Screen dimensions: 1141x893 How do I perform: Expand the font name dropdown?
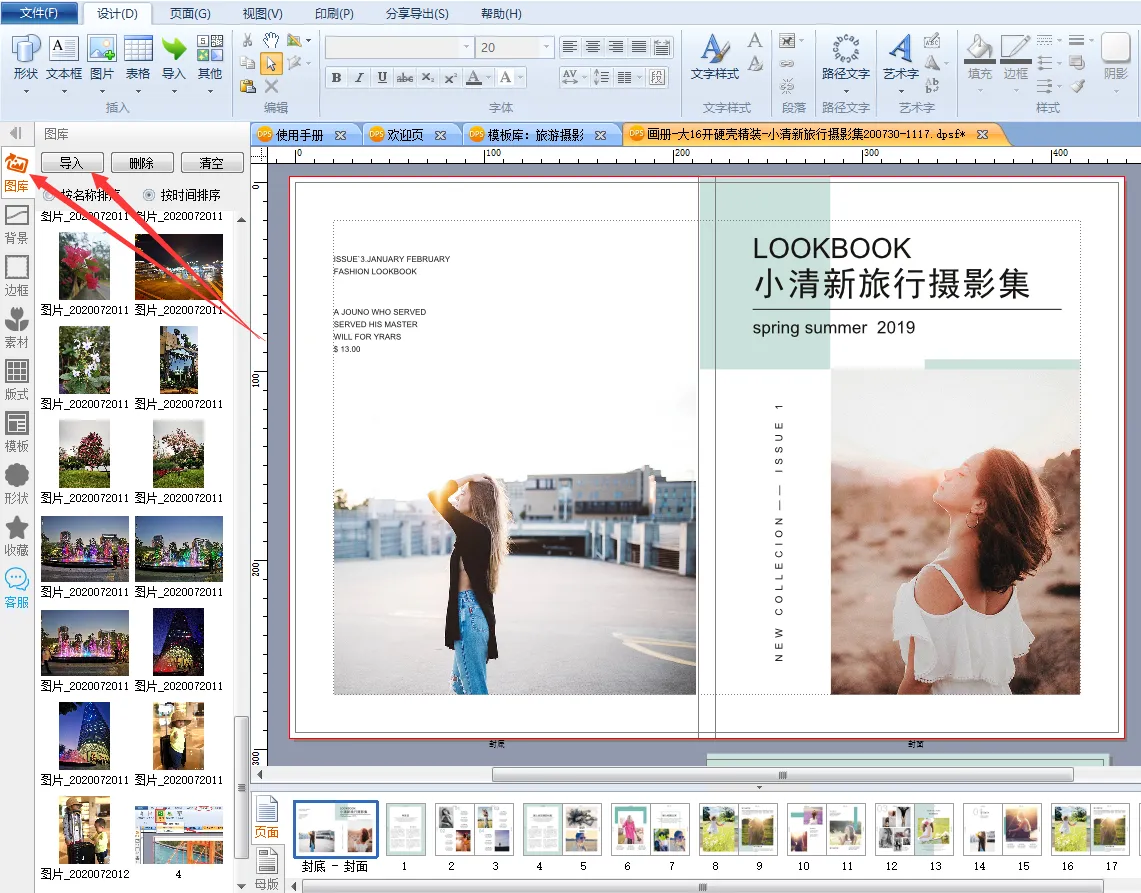coord(466,47)
